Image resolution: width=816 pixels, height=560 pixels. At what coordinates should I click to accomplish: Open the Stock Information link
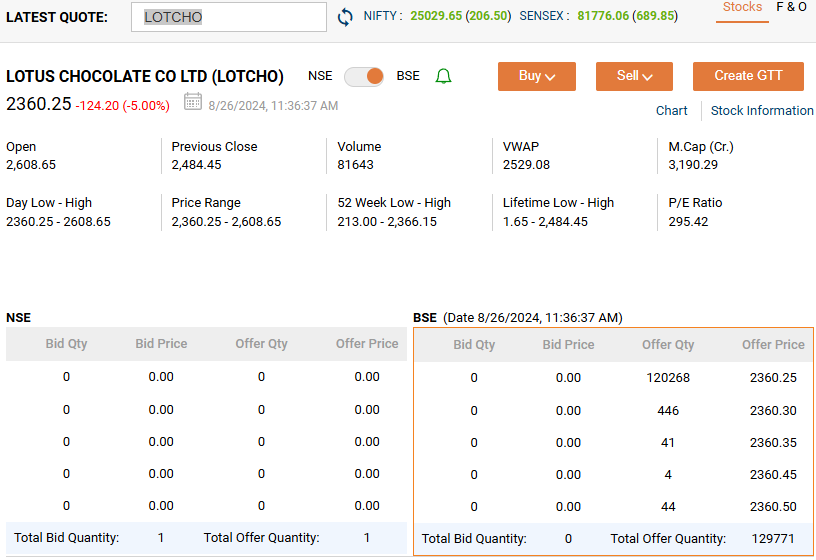762,110
